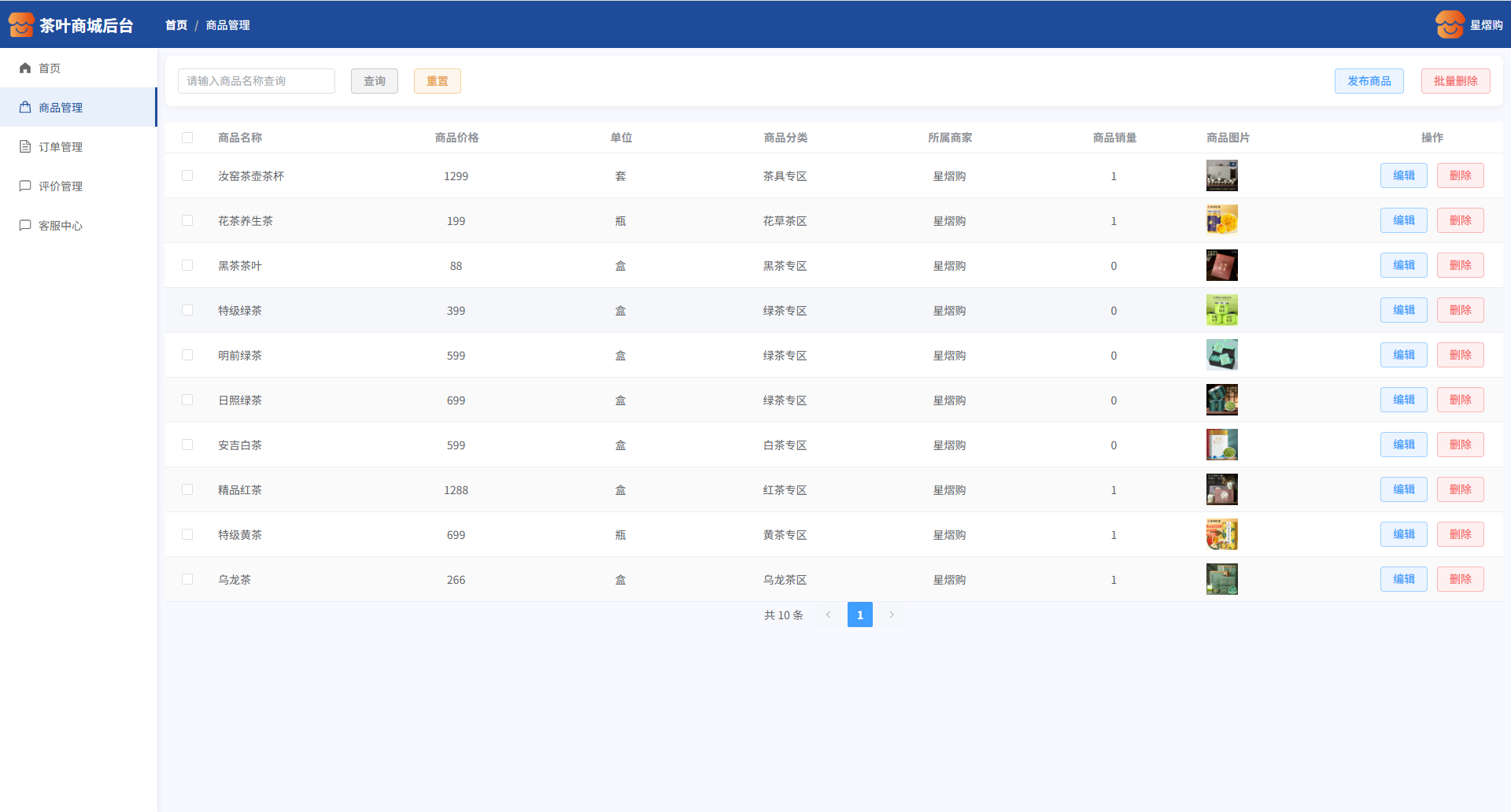Click the document icon for 订单管理
The height and width of the screenshot is (812, 1511).
25,147
